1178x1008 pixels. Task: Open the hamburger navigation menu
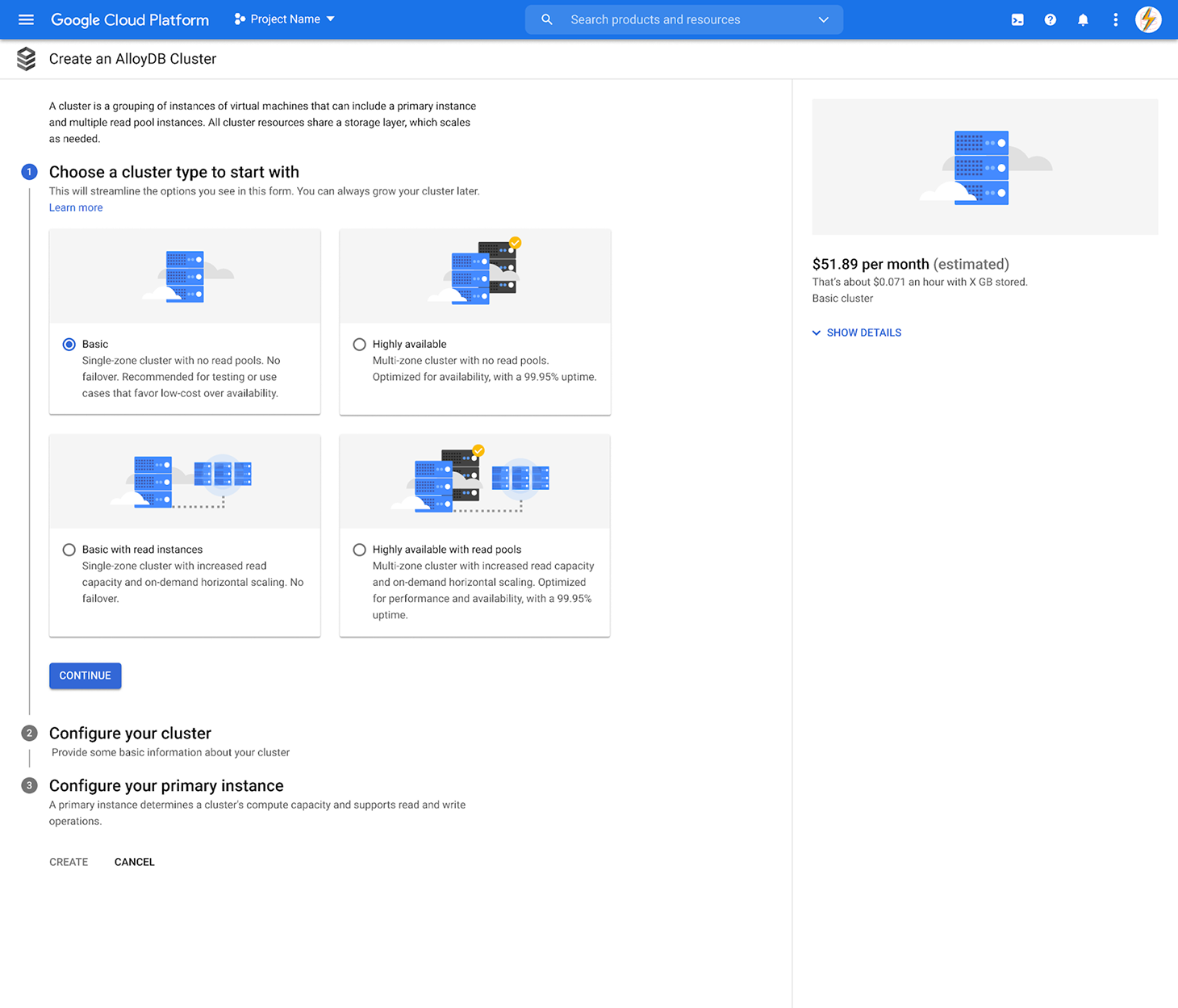point(26,19)
